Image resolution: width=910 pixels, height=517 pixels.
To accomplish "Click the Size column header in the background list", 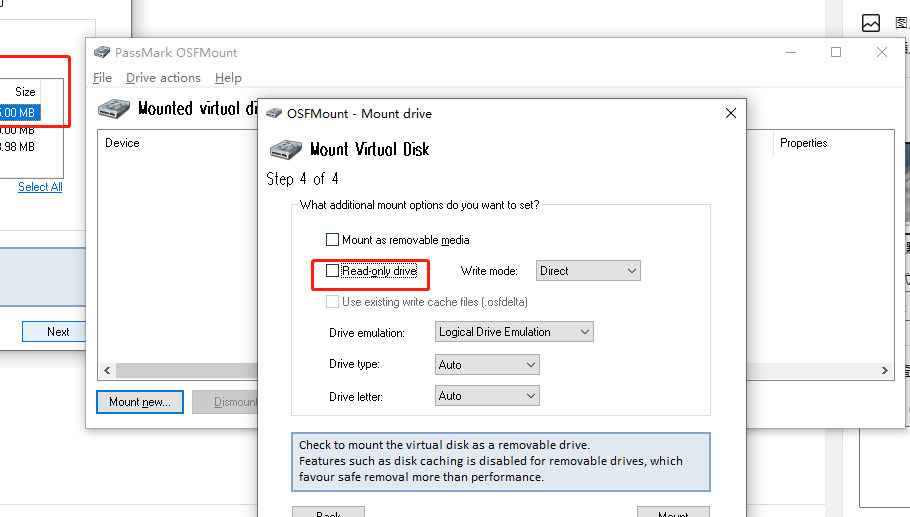I will [25, 92].
